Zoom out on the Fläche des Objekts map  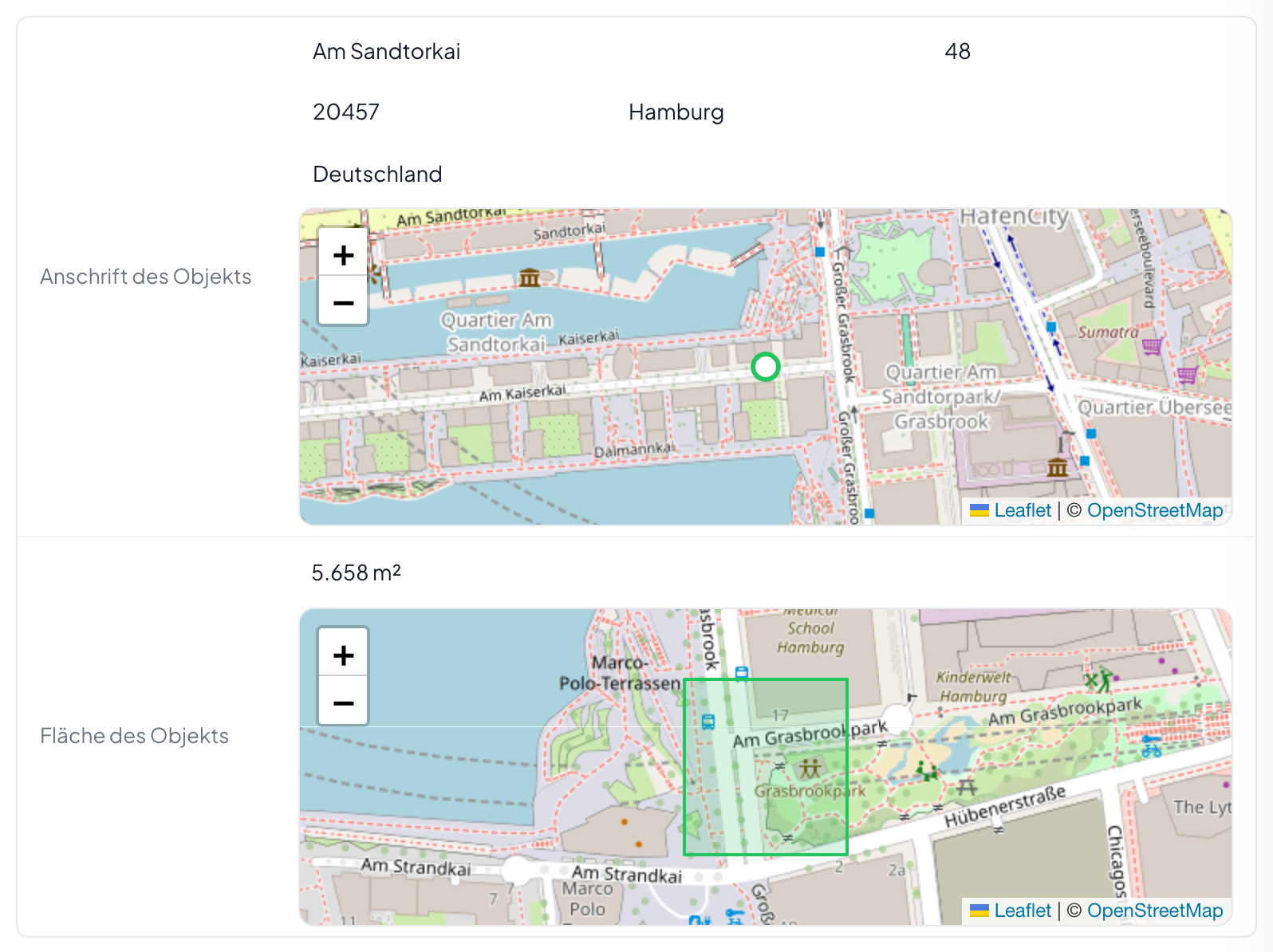click(343, 702)
